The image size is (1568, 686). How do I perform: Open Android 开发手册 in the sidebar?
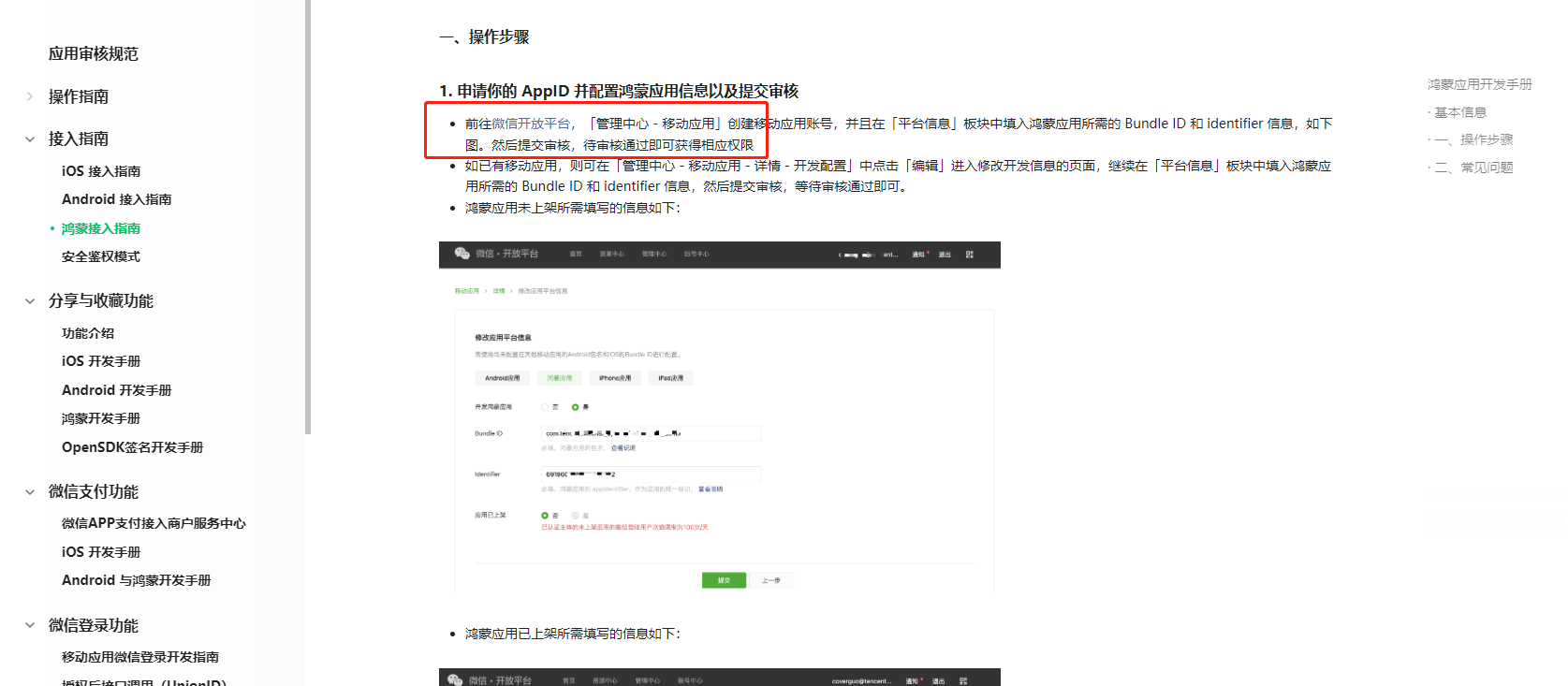(117, 390)
